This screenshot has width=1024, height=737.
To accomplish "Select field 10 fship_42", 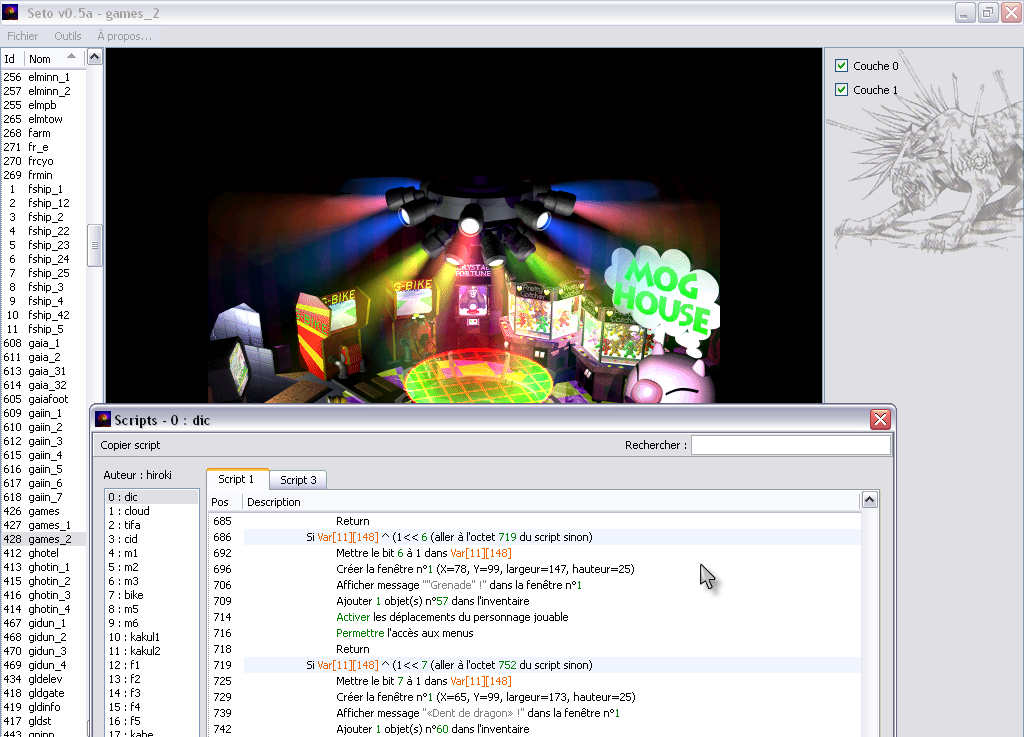I will click(43, 315).
